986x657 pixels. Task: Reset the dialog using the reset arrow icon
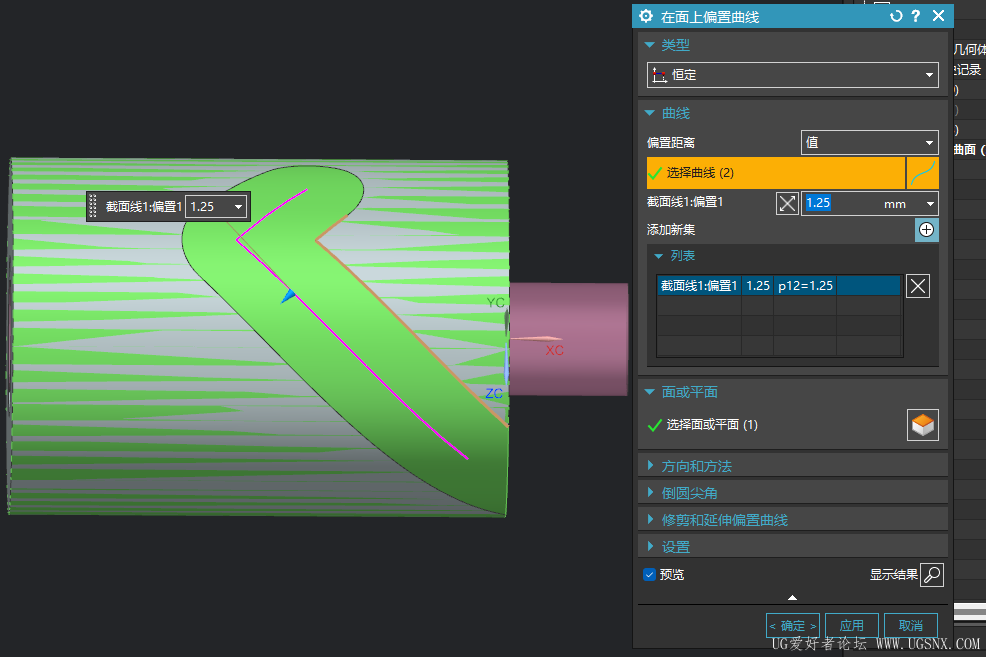pos(895,16)
